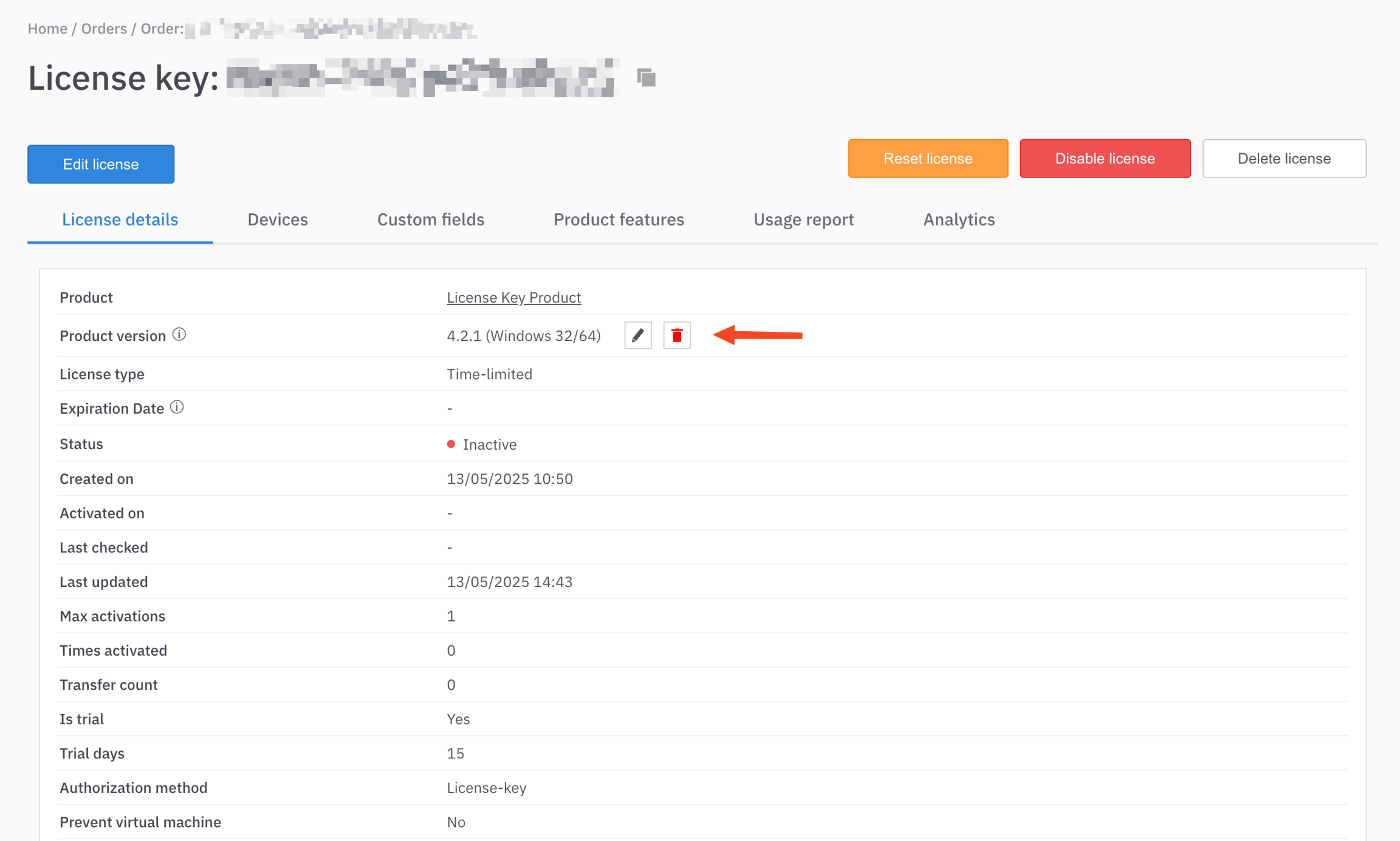Select the License details tab
The image size is (1400, 841).
pyautogui.click(x=120, y=219)
